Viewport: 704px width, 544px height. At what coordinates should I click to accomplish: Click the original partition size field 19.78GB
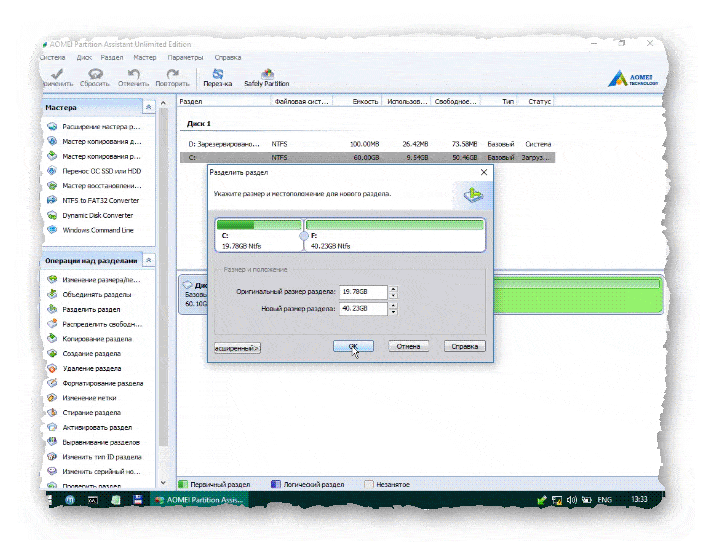363,292
